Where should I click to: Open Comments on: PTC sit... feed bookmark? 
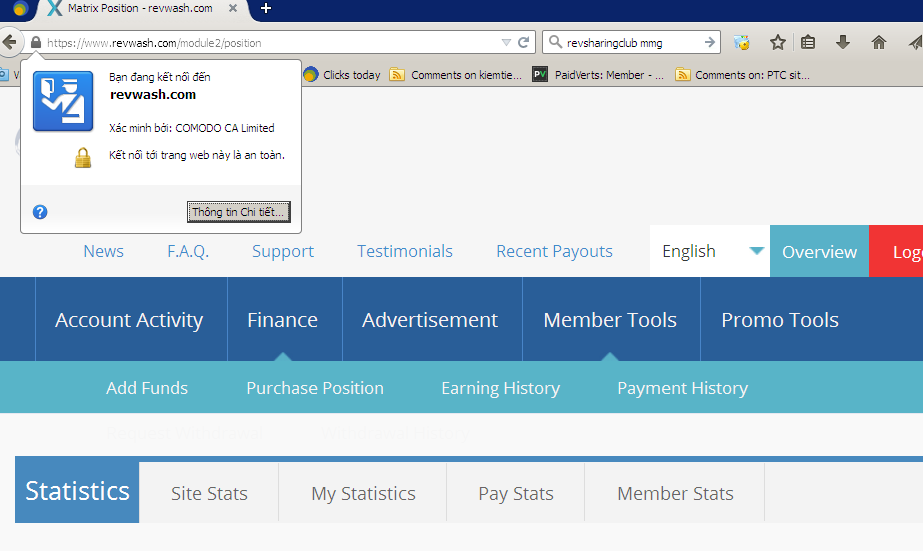[742, 75]
